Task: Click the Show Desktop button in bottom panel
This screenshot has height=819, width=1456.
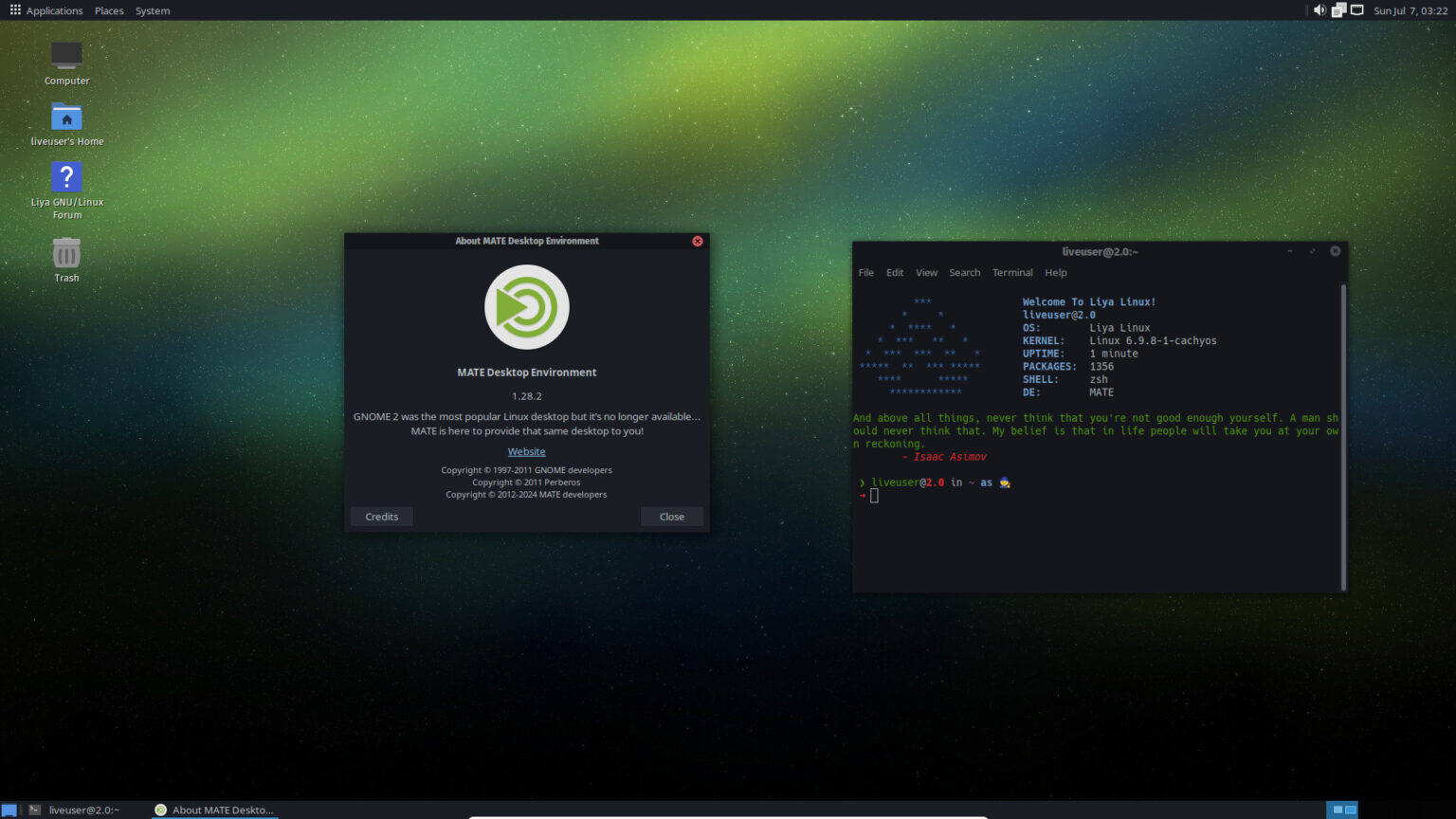Action: (9, 810)
